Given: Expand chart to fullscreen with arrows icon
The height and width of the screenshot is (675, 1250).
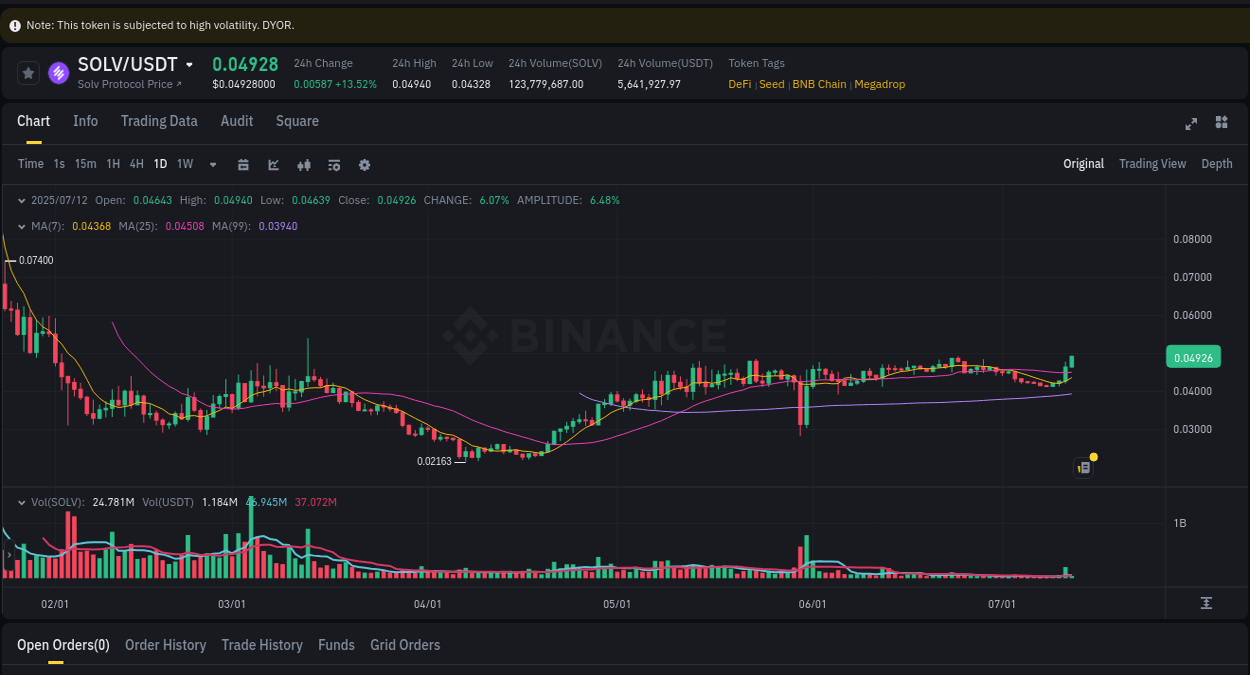Looking at the screenshot, I should click(x=1191, y=122).
